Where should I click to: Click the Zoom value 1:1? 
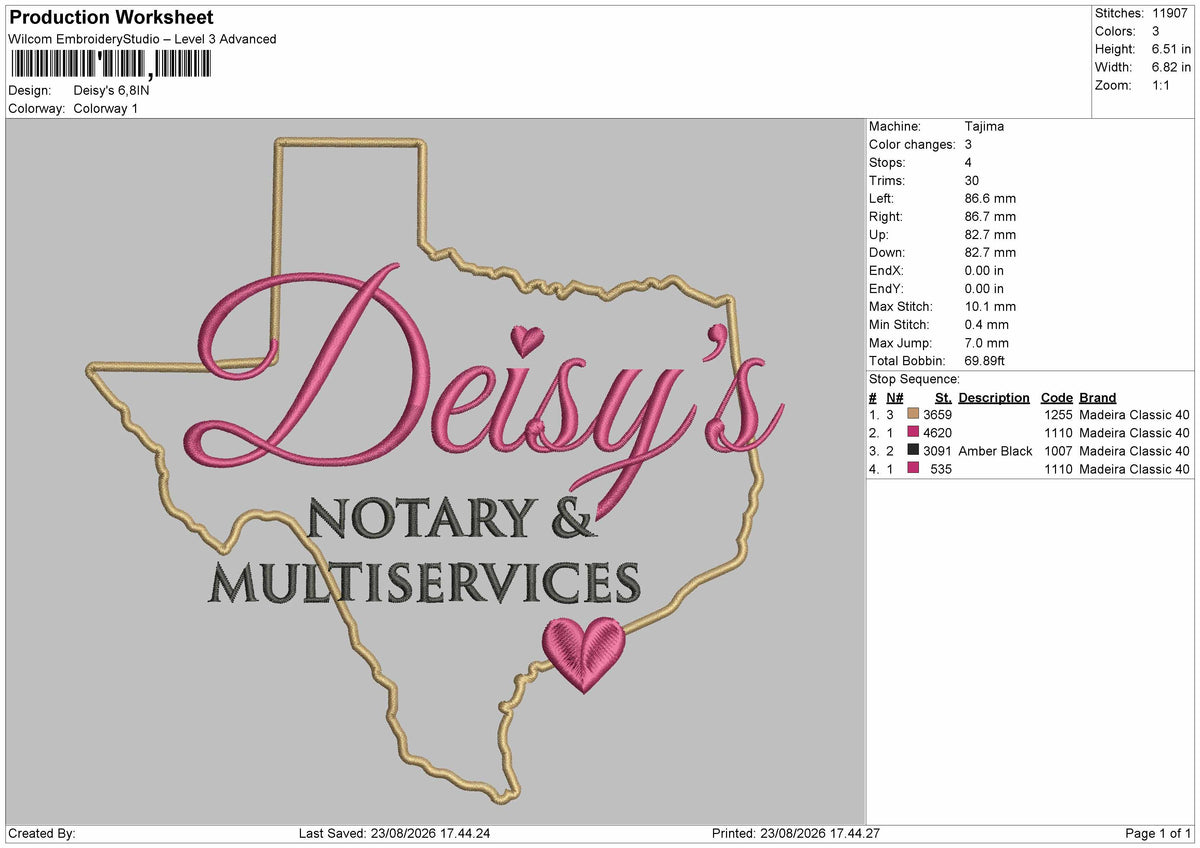pyautogui.click(x=1162, y=85)
